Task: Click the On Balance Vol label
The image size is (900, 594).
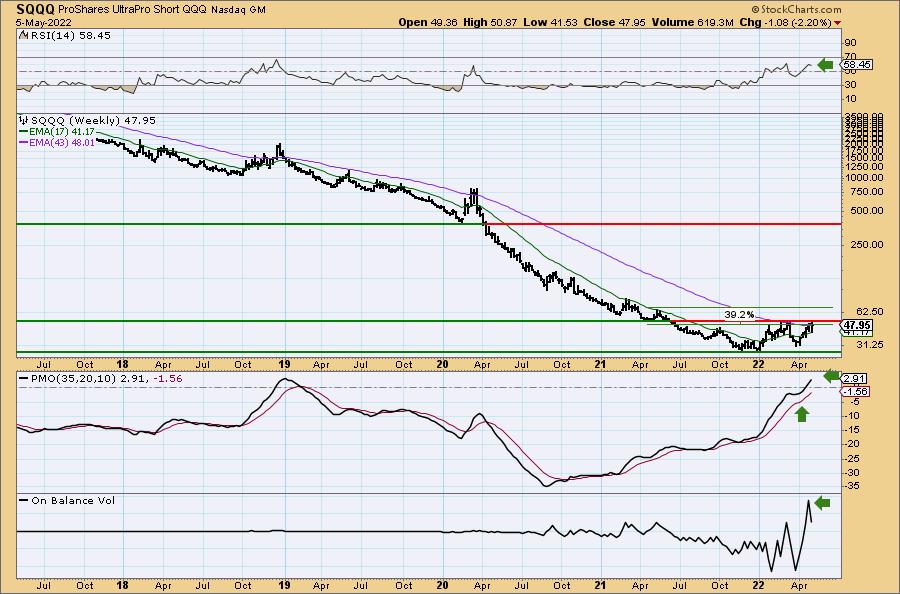Action: pos(73,500)
